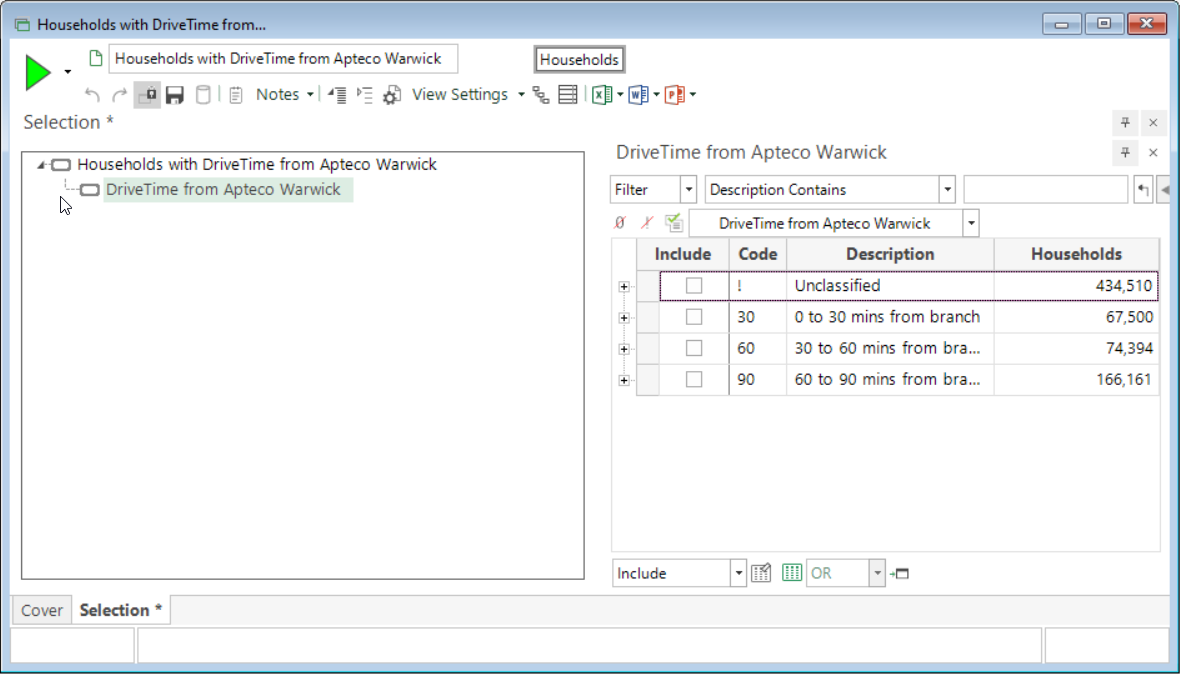Tick the 0 to 30 mins checkbox
Screen dimensions: 1180x674
(x=694, y=317)
